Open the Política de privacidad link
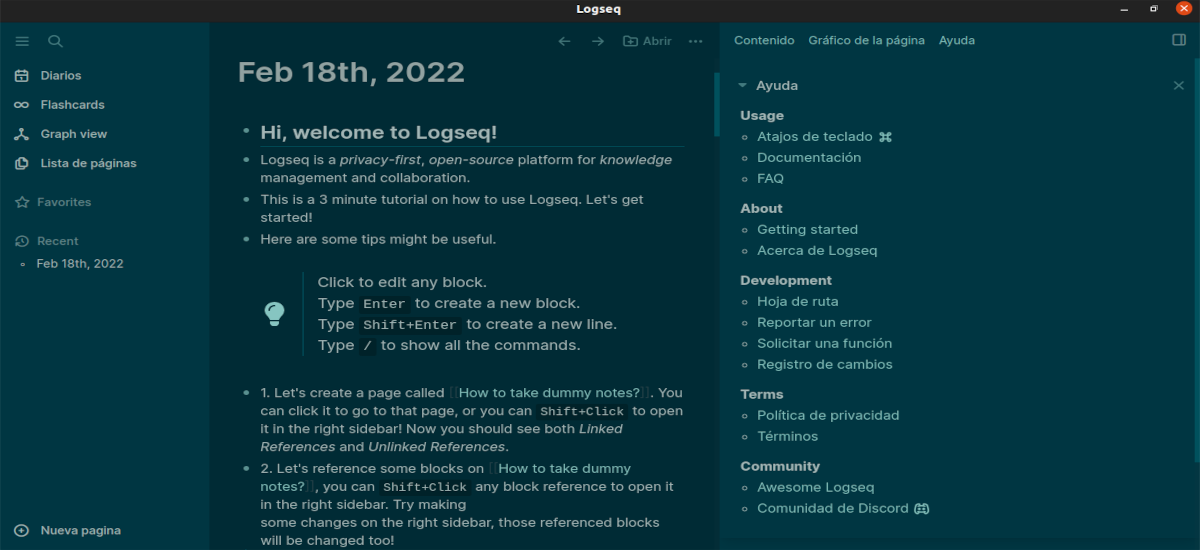1200x550 pixels. (x=828, y=416)
